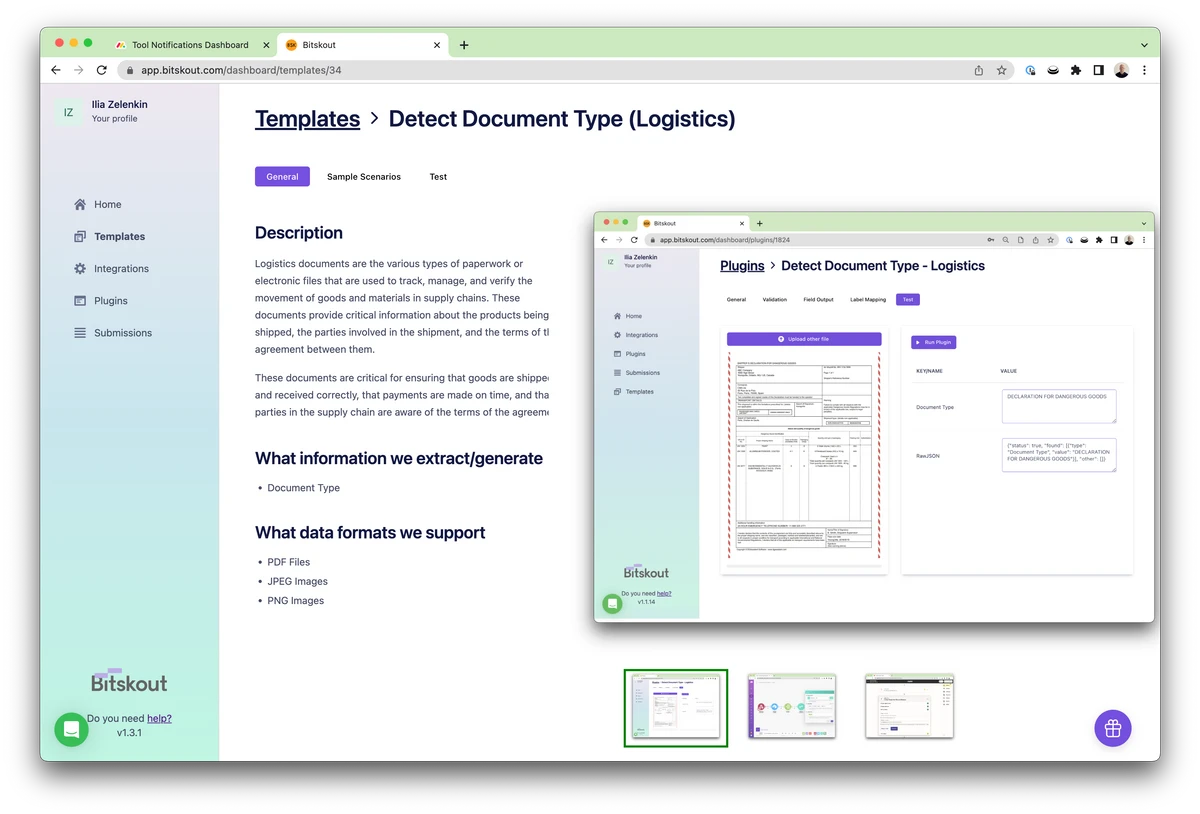Switch to Tool Notifications Dashboard browser tab
The height and width of the screenshot is (814, 1200).
(x=190, y=45)
